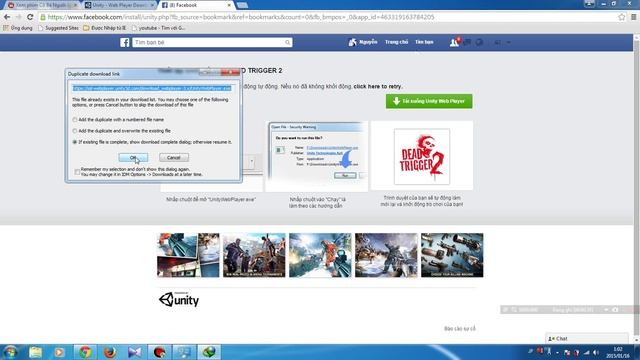Screen dimensions: 640x360
Task: Open third game screenshot with orange soldier
Action: tap(320, 255)
